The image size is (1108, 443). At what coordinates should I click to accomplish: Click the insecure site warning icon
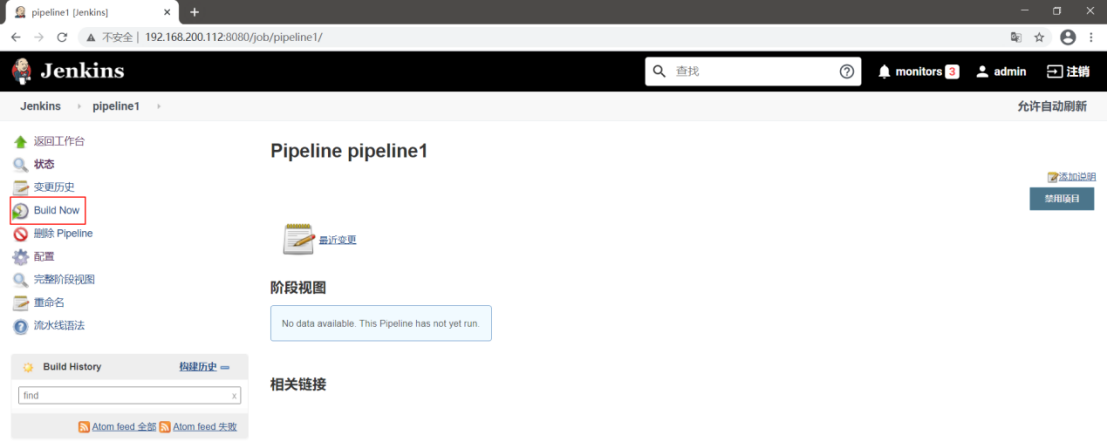point(90,37)
